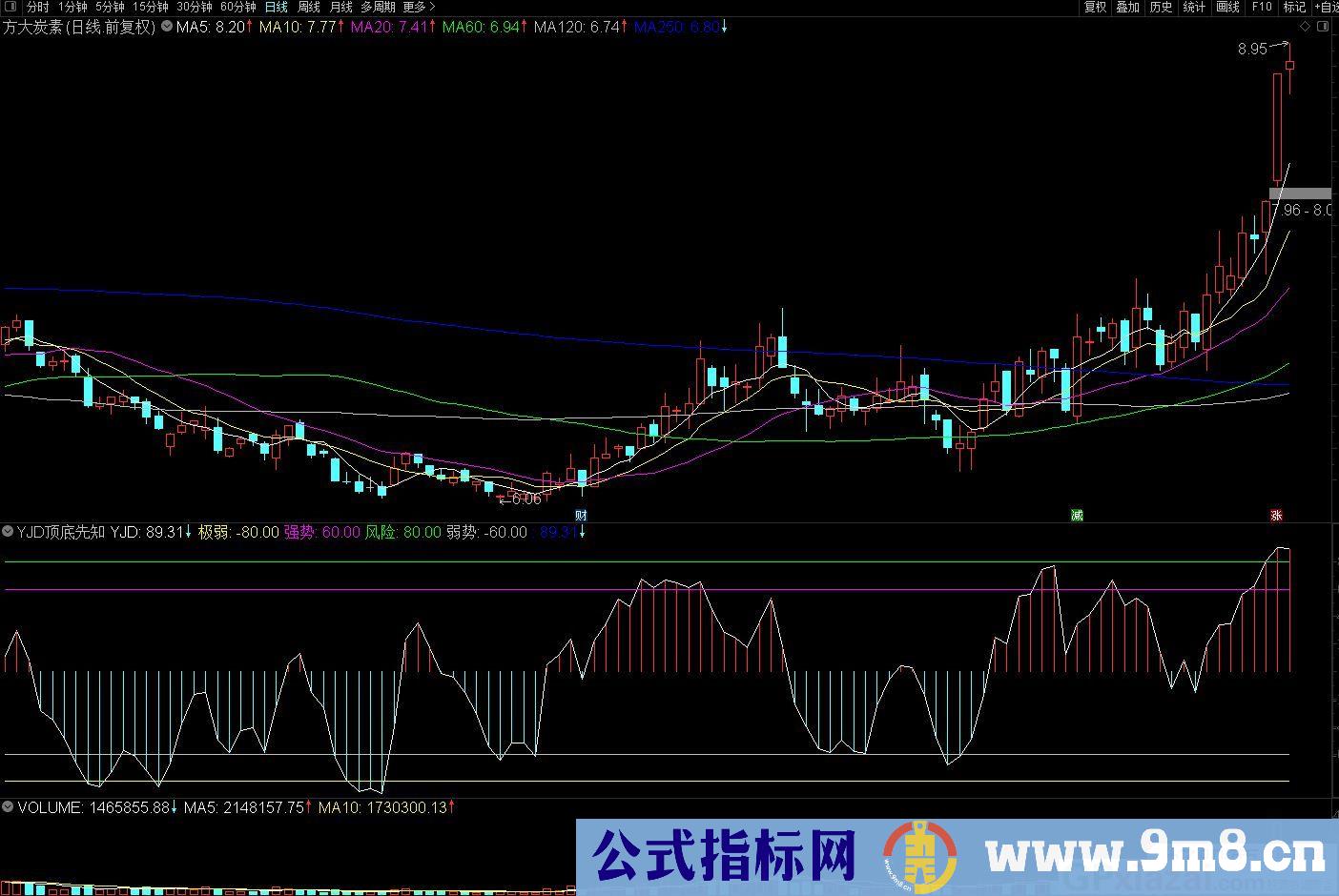The image size is (1339, 896).
Task: Open the 多周期 multi-period view
Action: [378, 7]
